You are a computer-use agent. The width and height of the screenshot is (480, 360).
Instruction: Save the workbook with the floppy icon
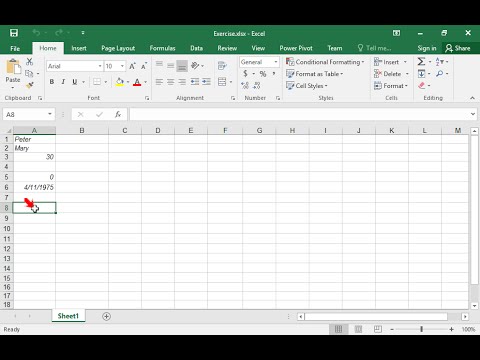14,33
